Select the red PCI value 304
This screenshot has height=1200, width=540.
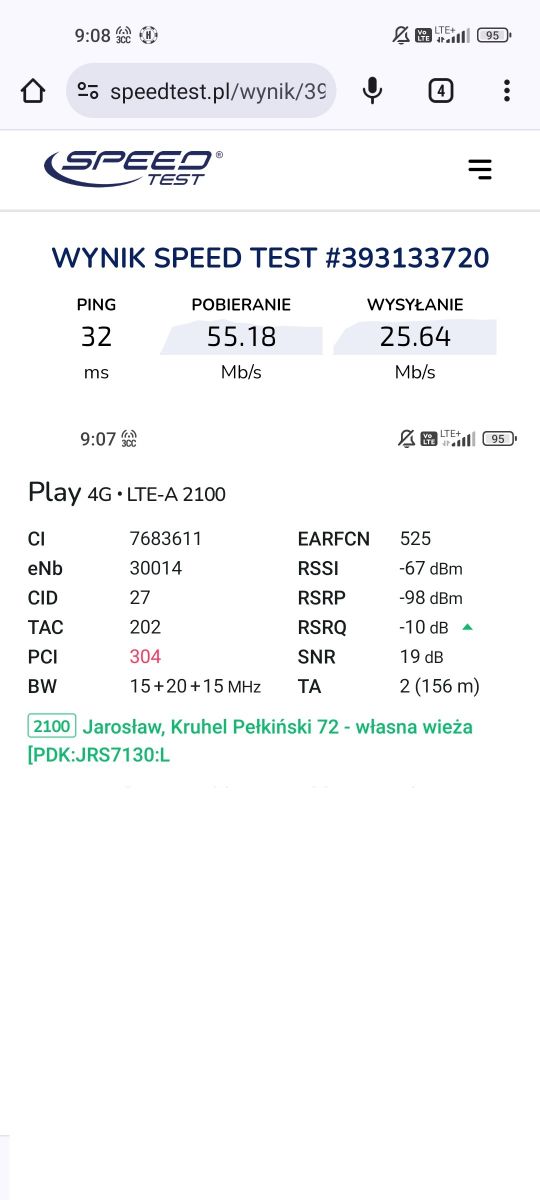145,656
